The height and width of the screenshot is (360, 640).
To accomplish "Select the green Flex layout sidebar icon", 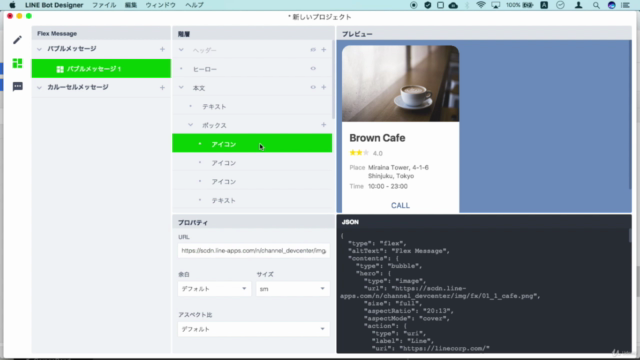I will click(17, 63).
